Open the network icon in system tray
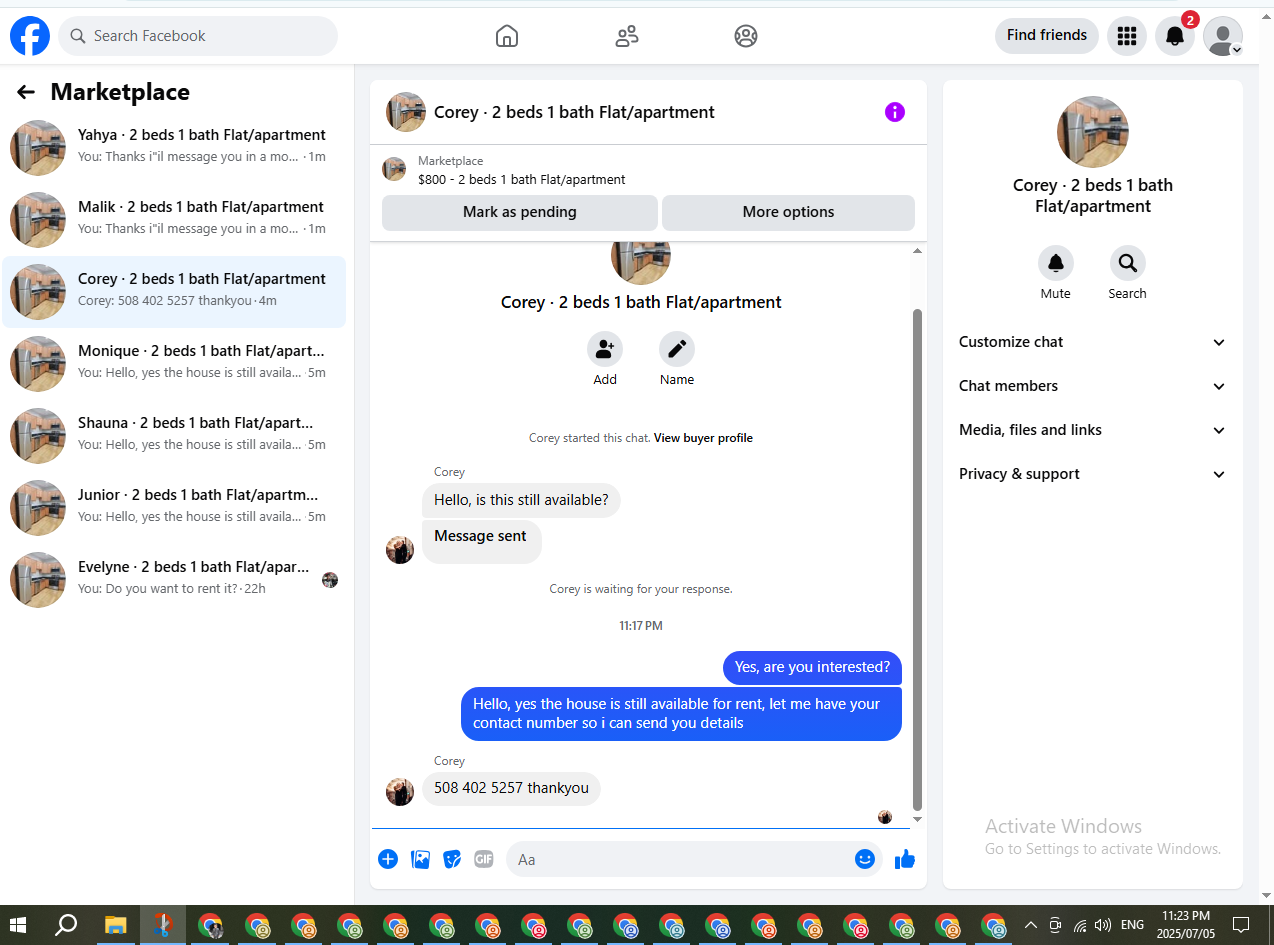 point(1079,925)
